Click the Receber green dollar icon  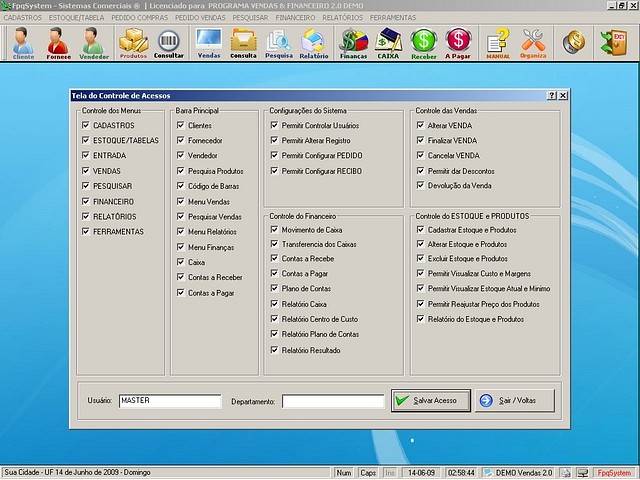[x=424, y=43]
